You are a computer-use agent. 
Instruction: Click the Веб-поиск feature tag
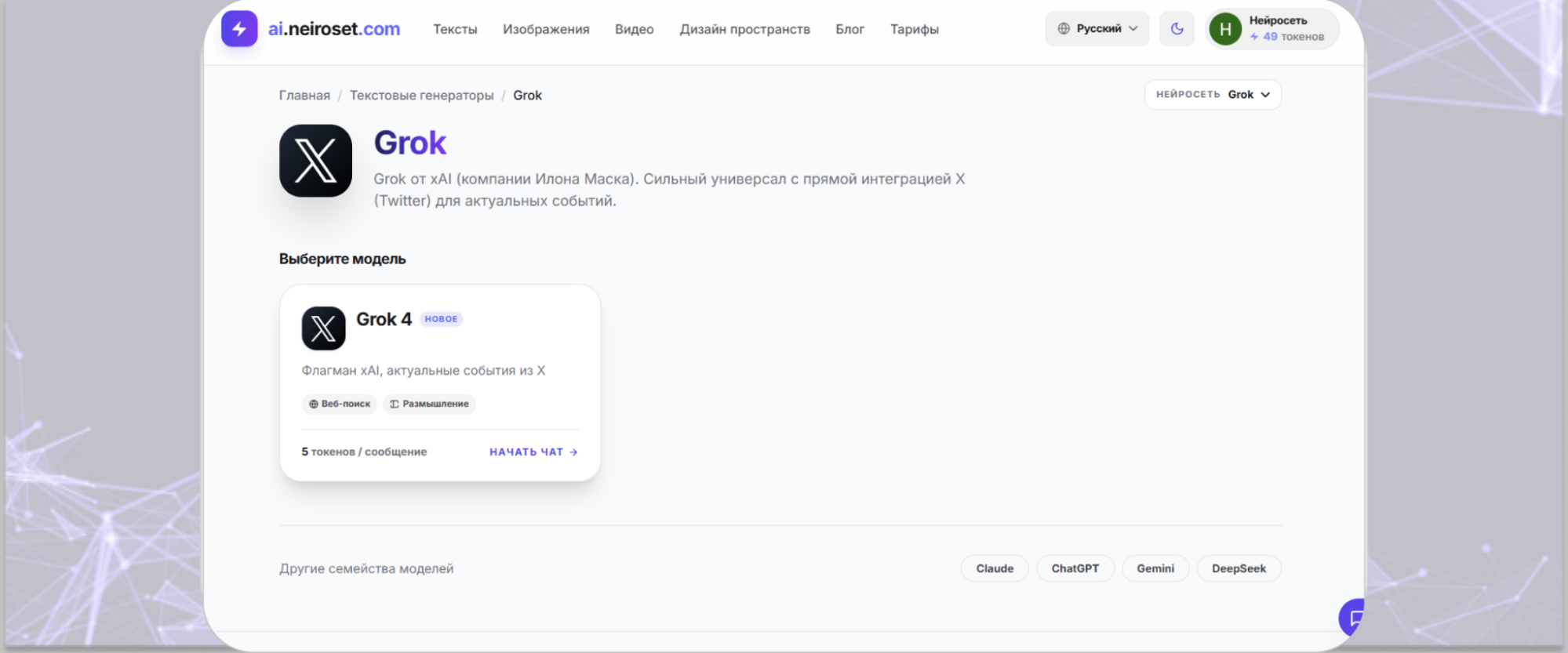point(340,404)
